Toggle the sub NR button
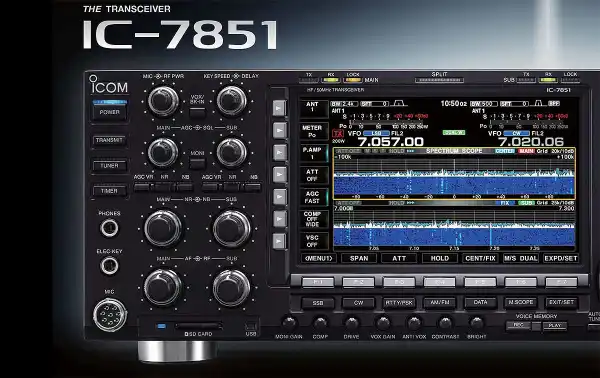This screenshot has height=378, width=600. (x=232, y=187)
